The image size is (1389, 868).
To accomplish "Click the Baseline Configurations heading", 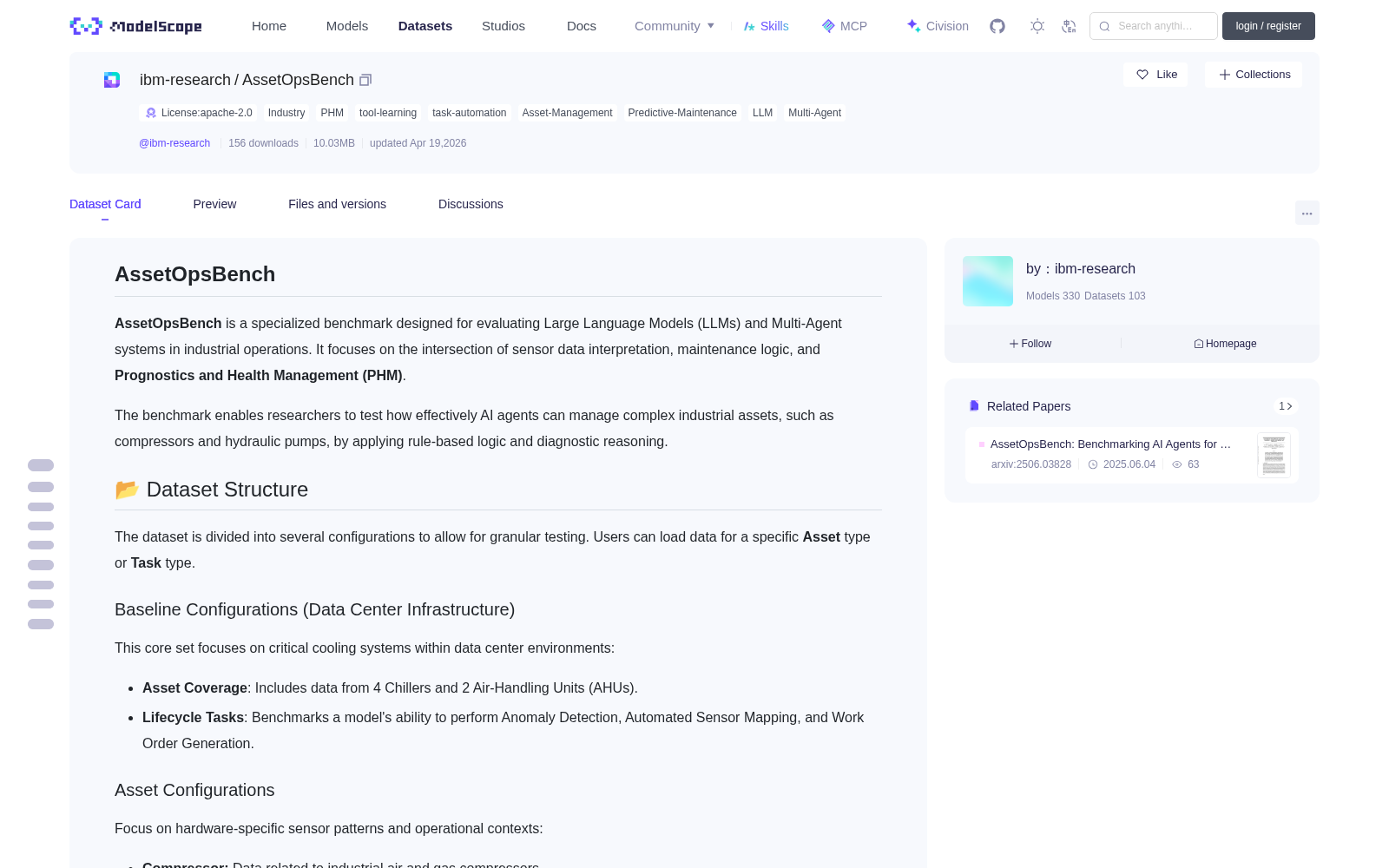I will click(314, 609).
